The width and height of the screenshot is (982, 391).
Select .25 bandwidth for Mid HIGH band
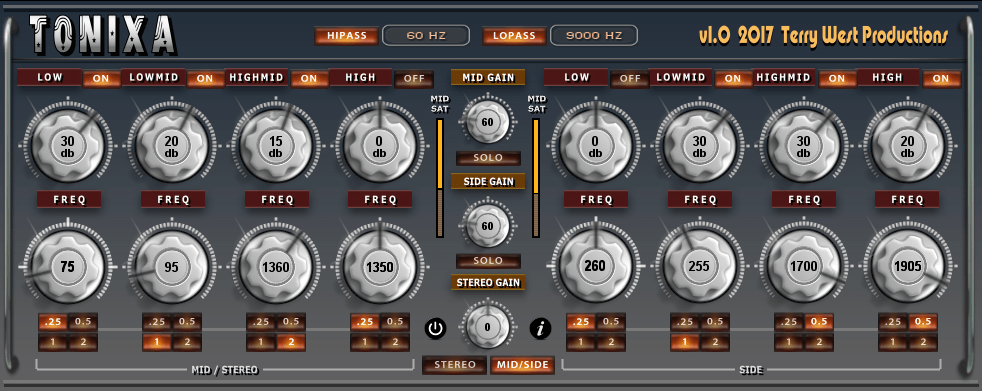[x=364, y=322]
